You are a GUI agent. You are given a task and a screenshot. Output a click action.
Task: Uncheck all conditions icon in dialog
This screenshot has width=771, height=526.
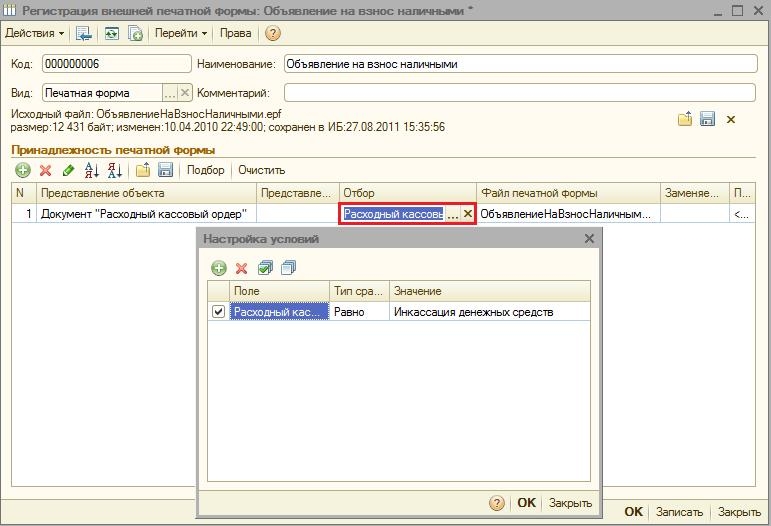pos(288,268)
